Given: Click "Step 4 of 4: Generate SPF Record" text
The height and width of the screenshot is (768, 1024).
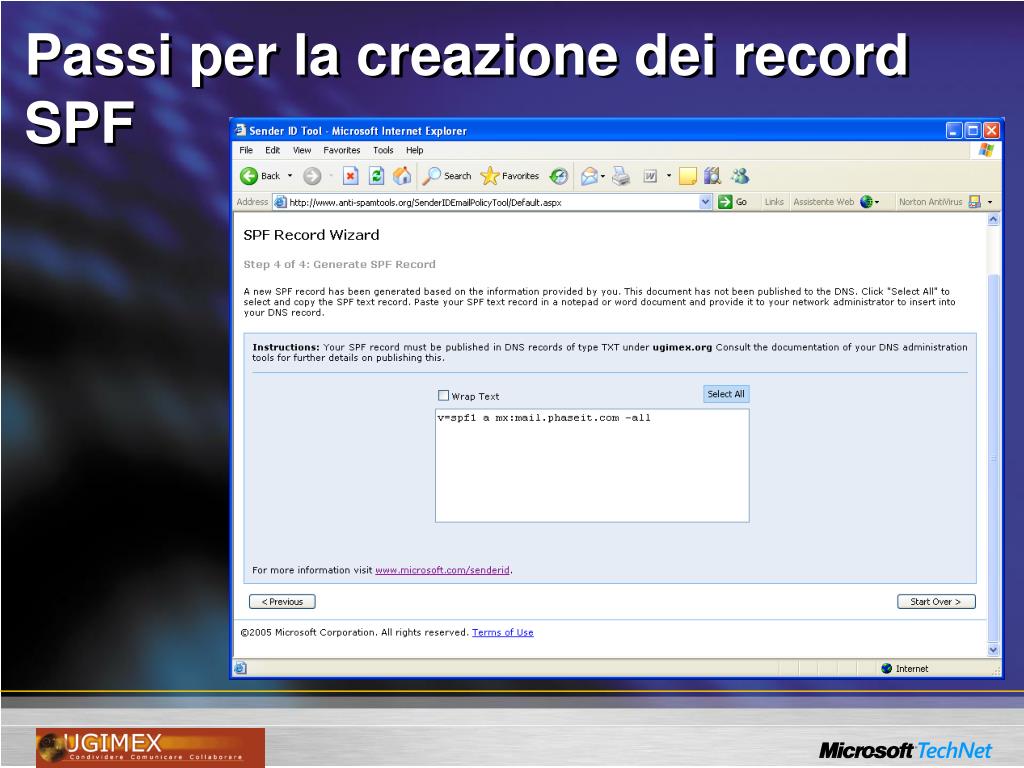Looking at the screenshot, I should [x=339, y=264].
